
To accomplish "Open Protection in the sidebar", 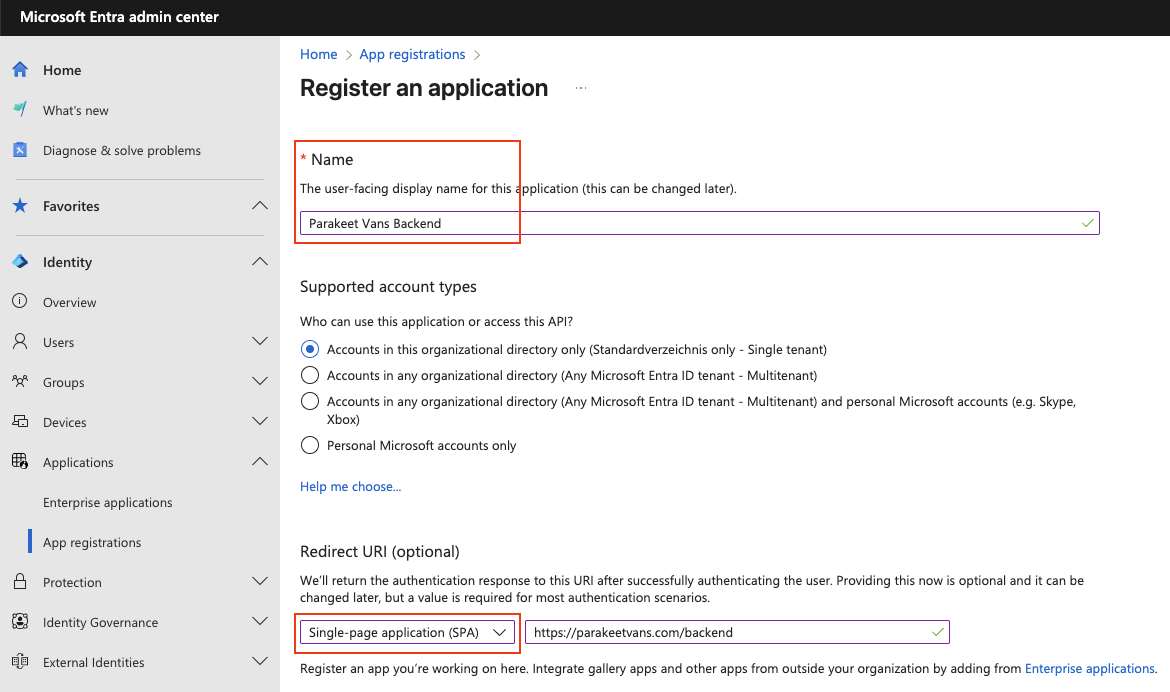I will tap(72, 582).
